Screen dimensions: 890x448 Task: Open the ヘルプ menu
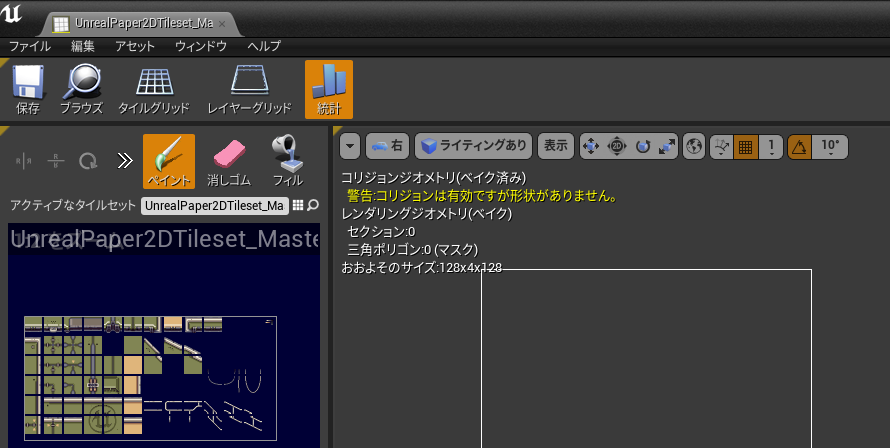tap(264, 47)
